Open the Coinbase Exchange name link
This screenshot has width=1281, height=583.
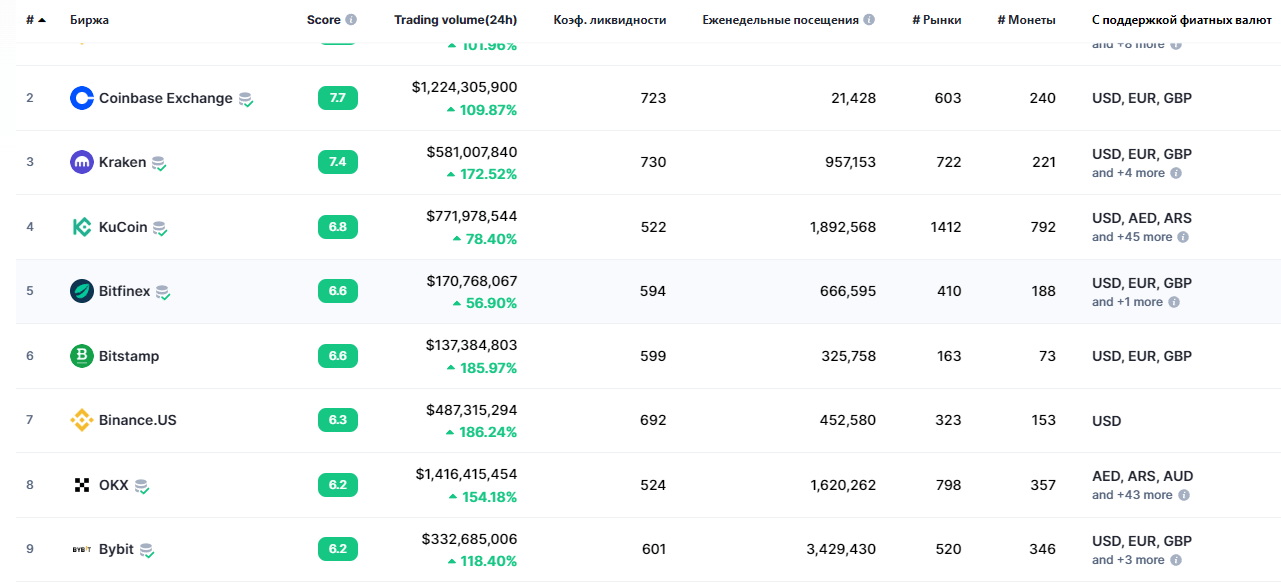[x=165, y=98]
